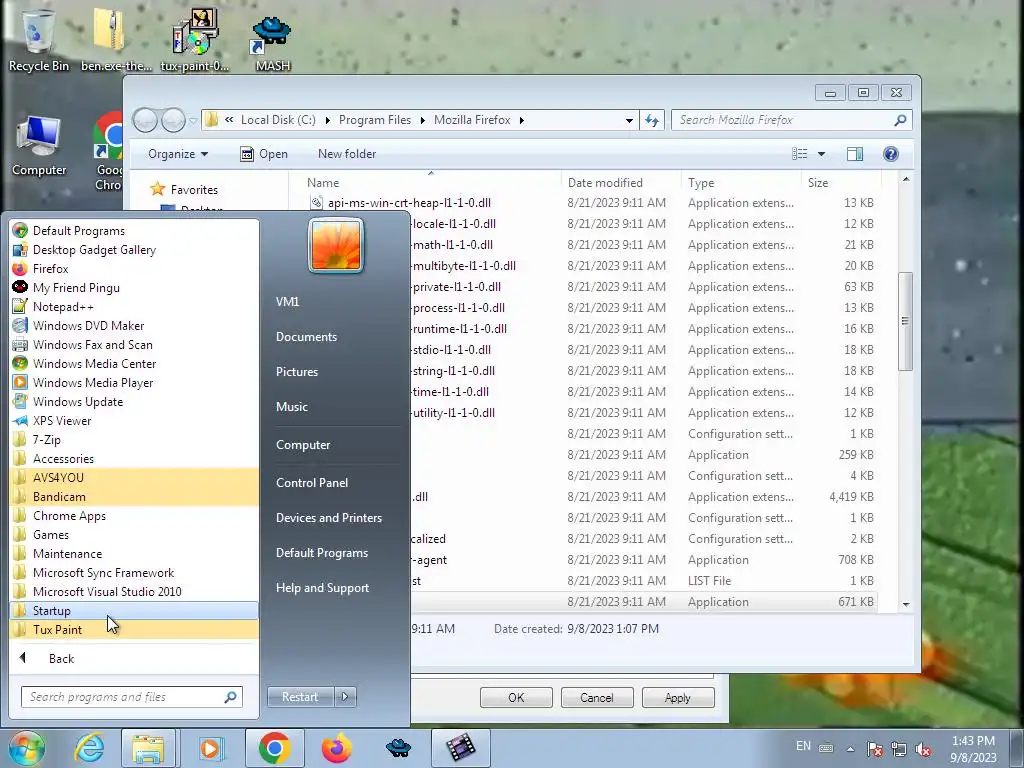This screenshot has width=1024, height=768.
Task: Open Devices and Printers
Action: pos(328,518)
